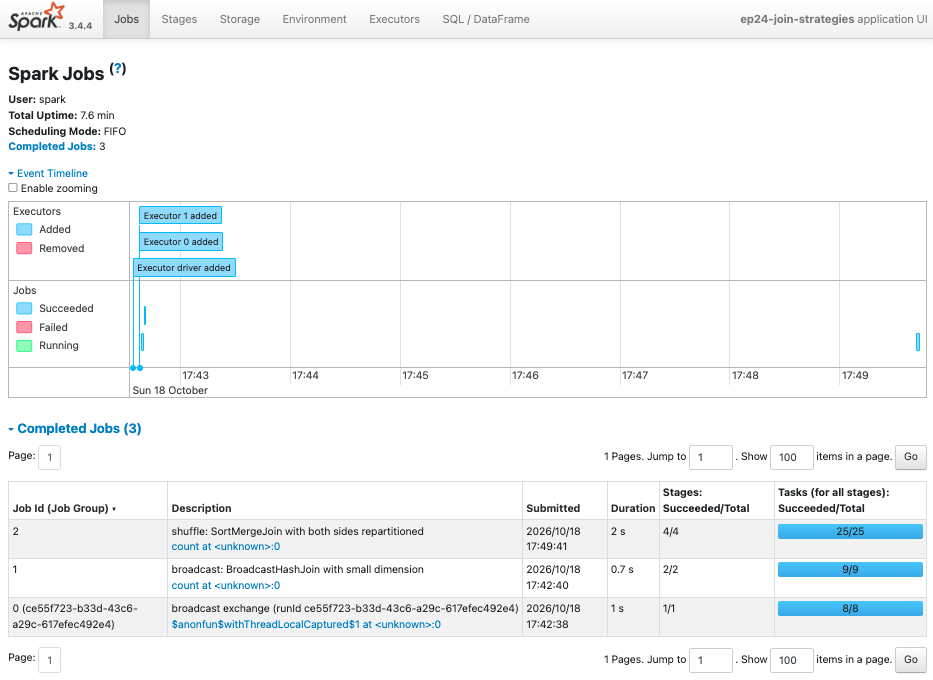Open $anonfun$withThreadLocalCaptured$1 link for job 0

(306, 624)
